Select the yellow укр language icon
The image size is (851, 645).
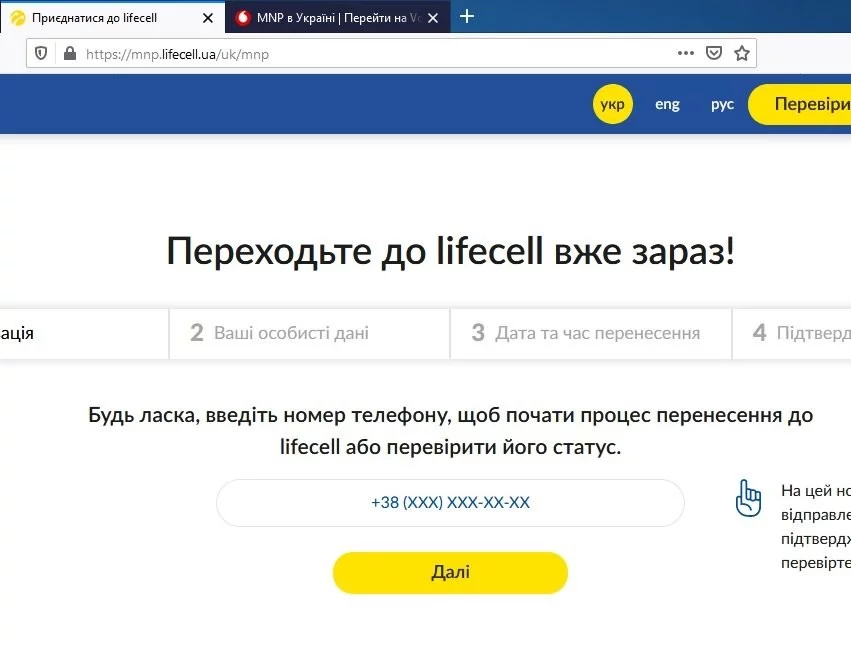[613, 104]
